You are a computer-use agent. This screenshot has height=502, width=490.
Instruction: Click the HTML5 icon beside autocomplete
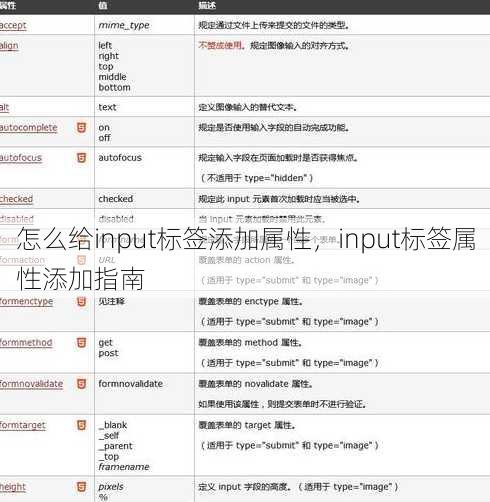pyautogui.click(x=81, y=127)
